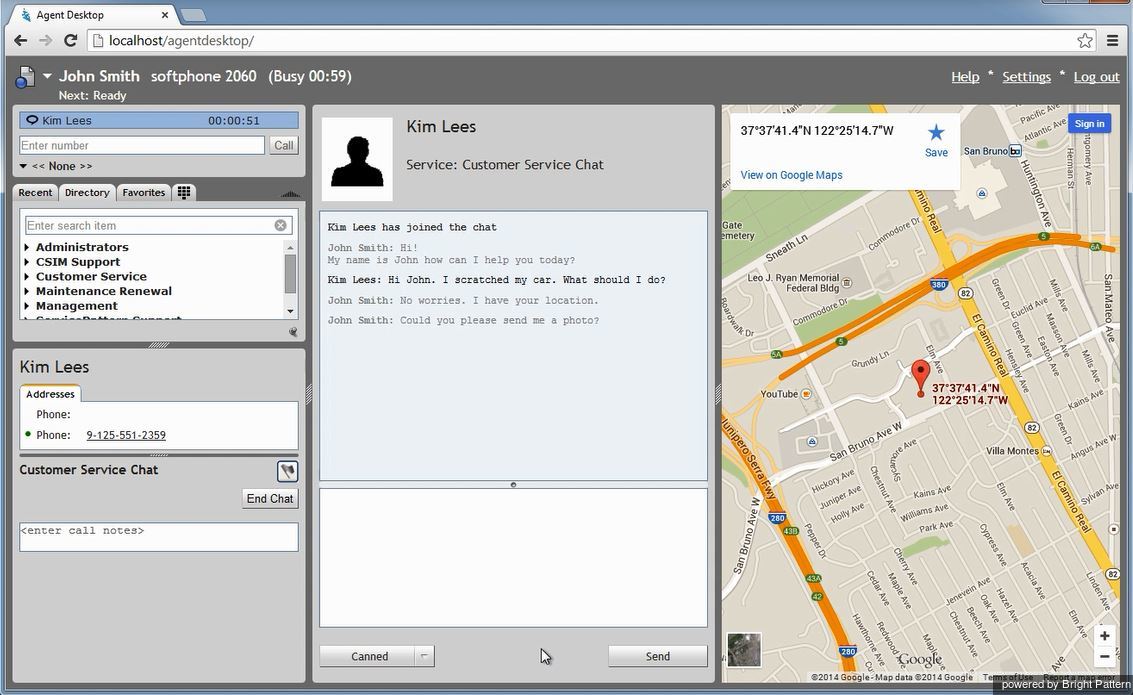
Task: Click the directory list scroll up arrow
Action: (290, 248)
